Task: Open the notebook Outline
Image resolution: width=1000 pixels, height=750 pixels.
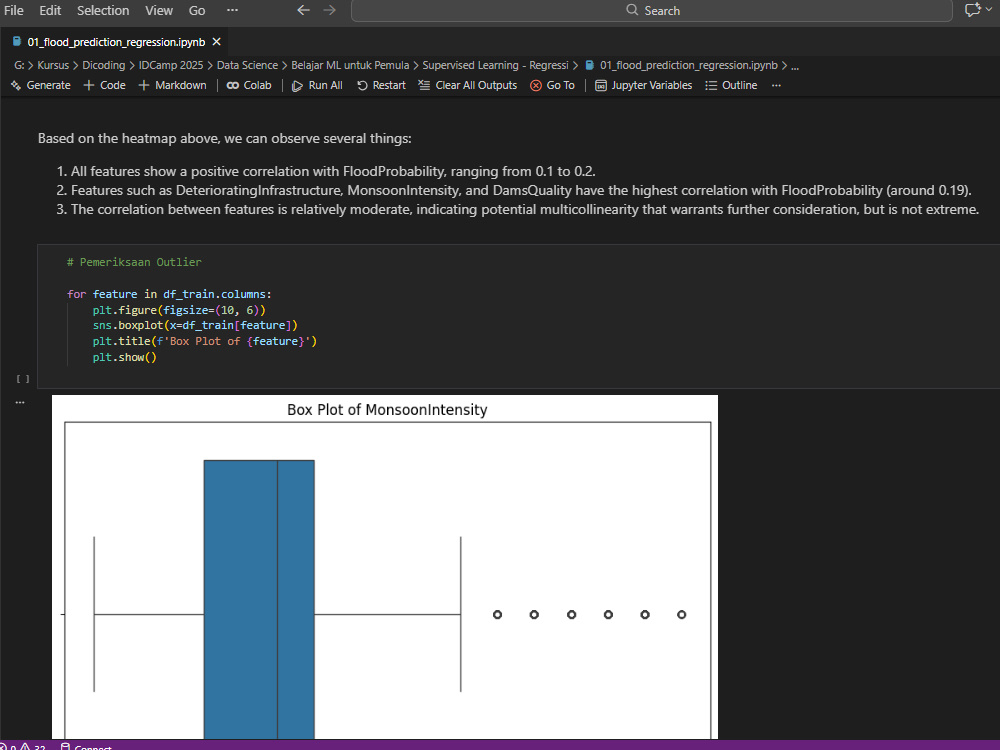Action: pos(732,85)
